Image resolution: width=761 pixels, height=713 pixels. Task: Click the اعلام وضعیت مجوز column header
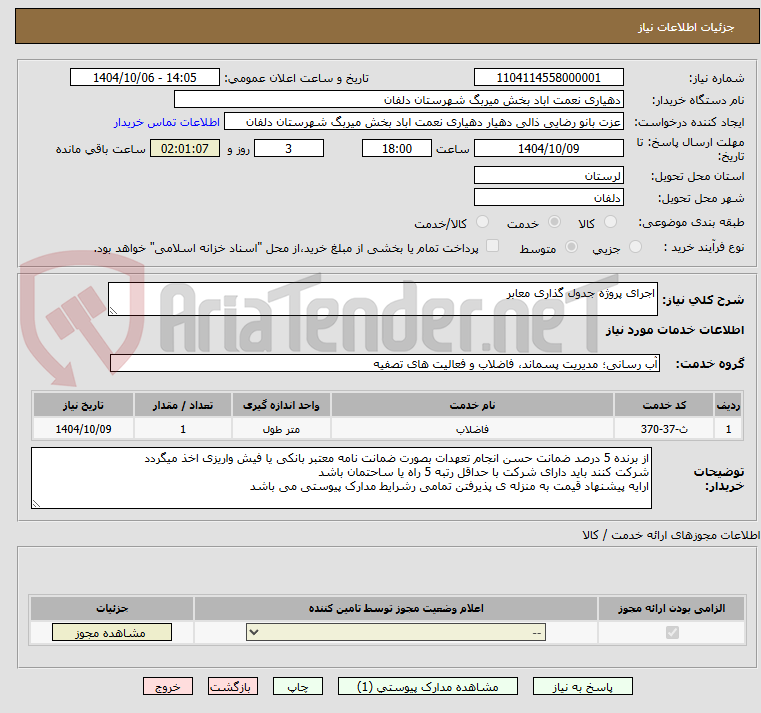396,608
